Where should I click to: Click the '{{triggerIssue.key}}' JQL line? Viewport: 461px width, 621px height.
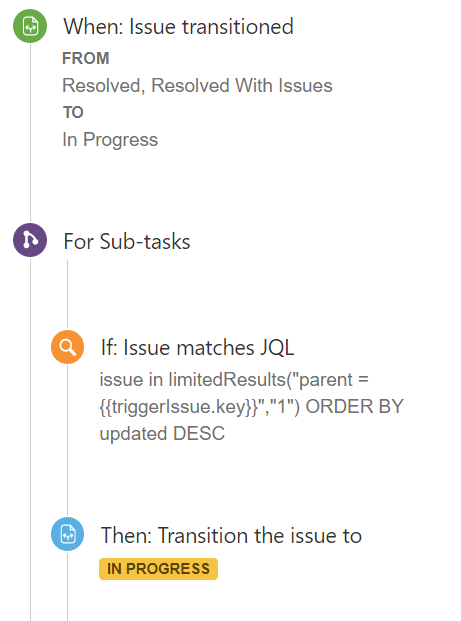coord(251,407)
